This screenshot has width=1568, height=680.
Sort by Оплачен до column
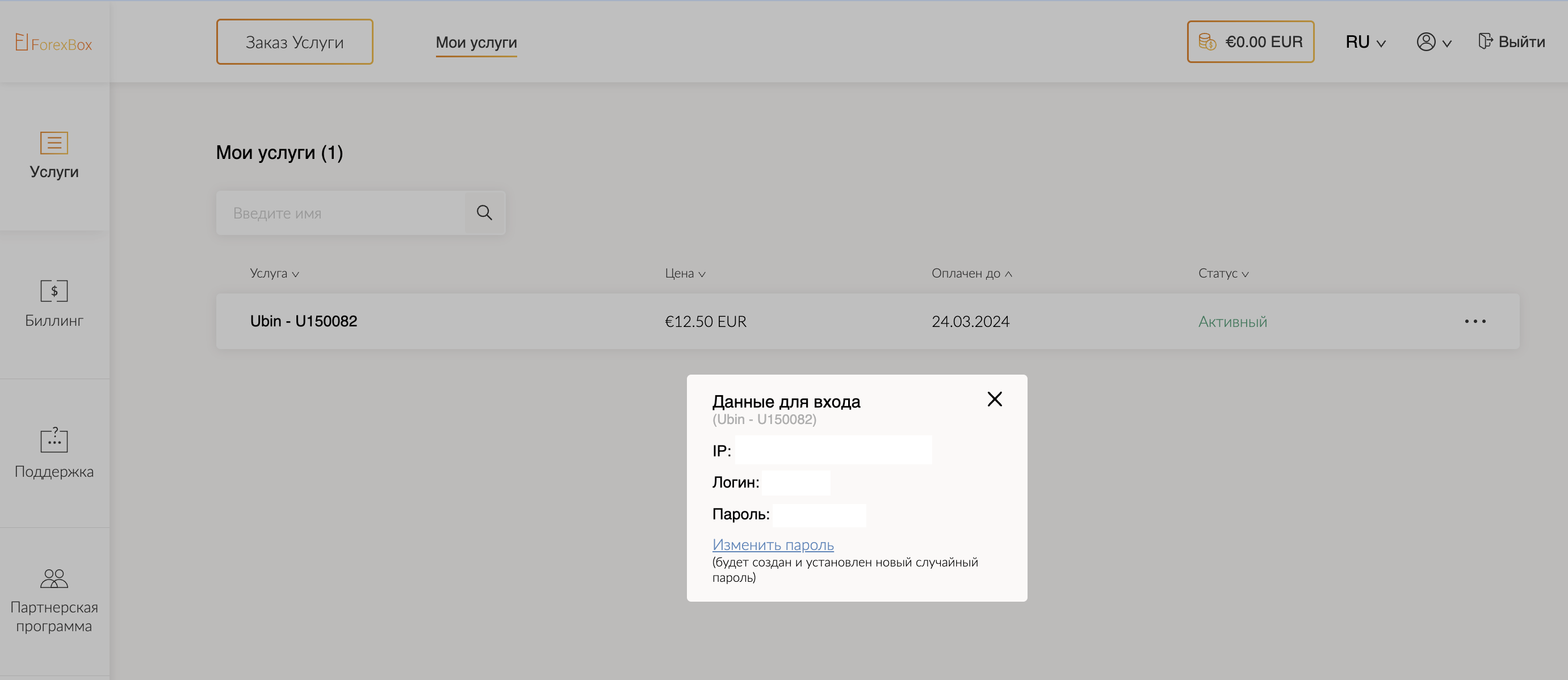(x=971, y=274)
